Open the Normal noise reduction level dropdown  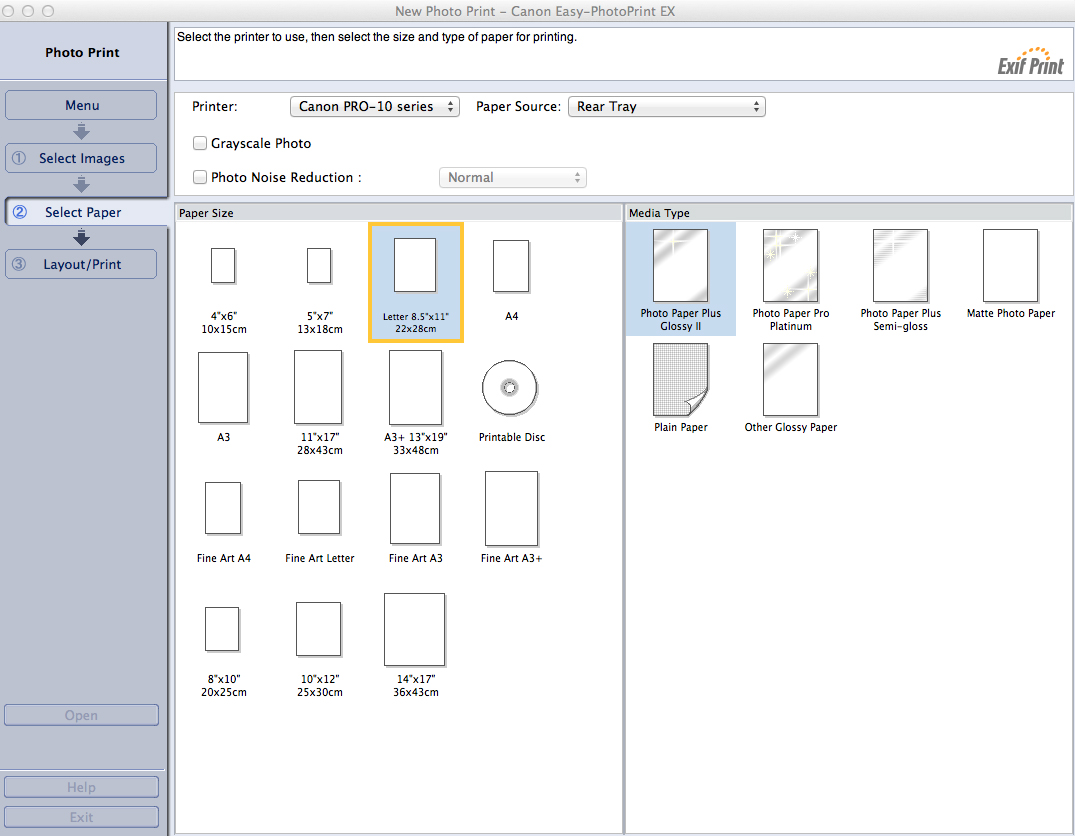[x=513, y=178]
